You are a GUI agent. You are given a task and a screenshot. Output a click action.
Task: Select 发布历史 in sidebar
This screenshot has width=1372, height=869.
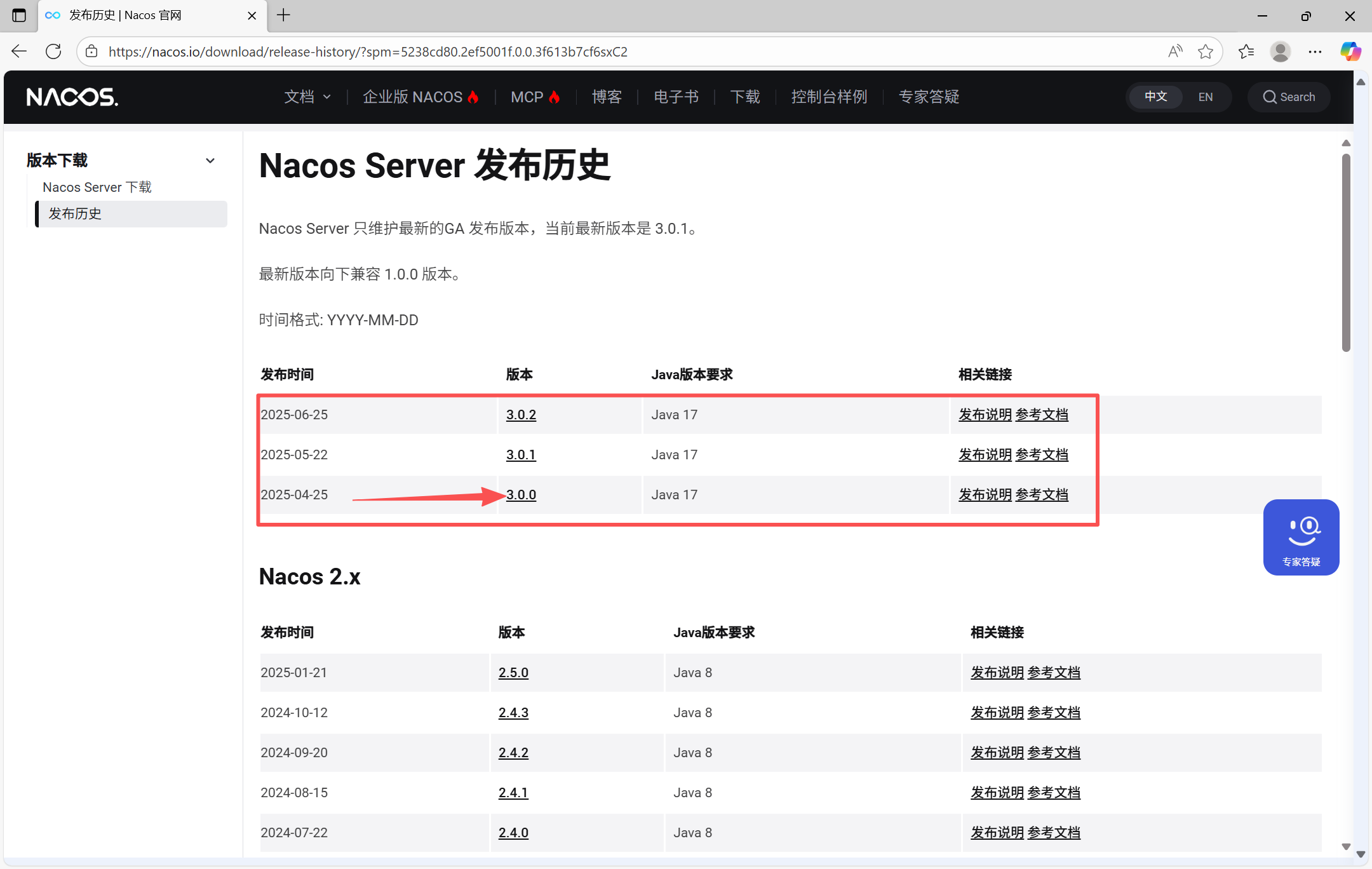(x=132, y=214)
